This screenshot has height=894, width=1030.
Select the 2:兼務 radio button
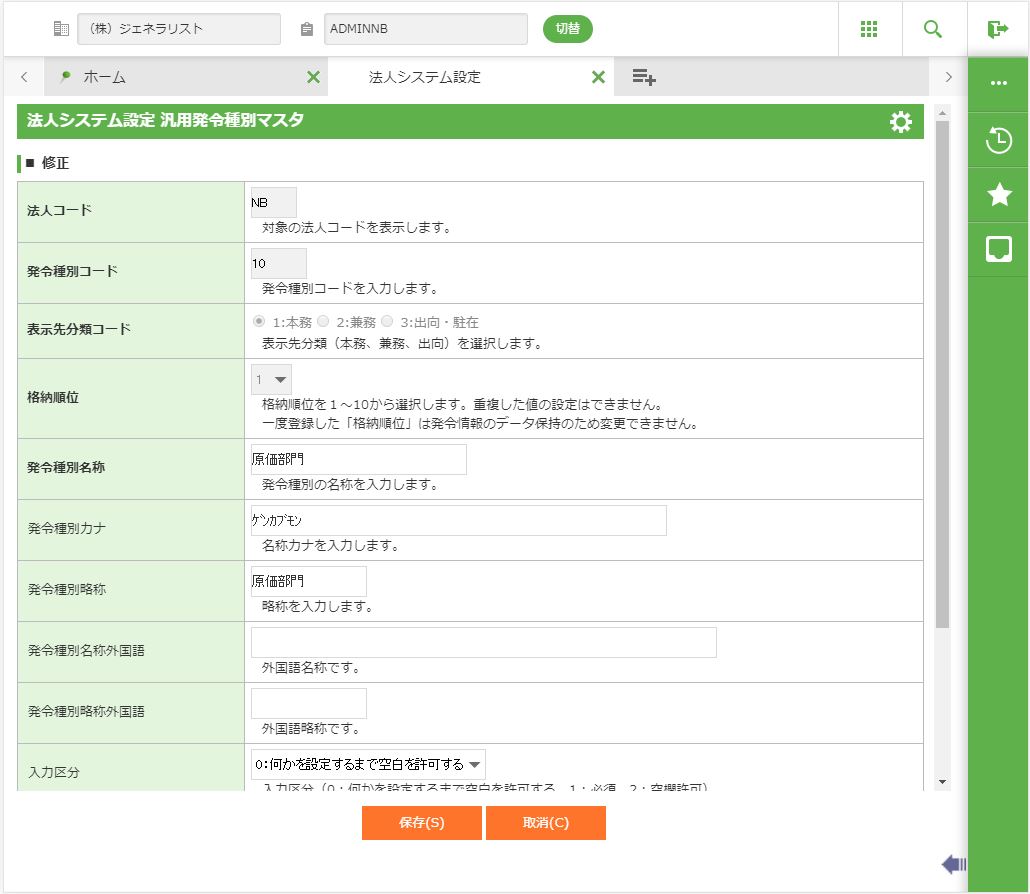323,322
